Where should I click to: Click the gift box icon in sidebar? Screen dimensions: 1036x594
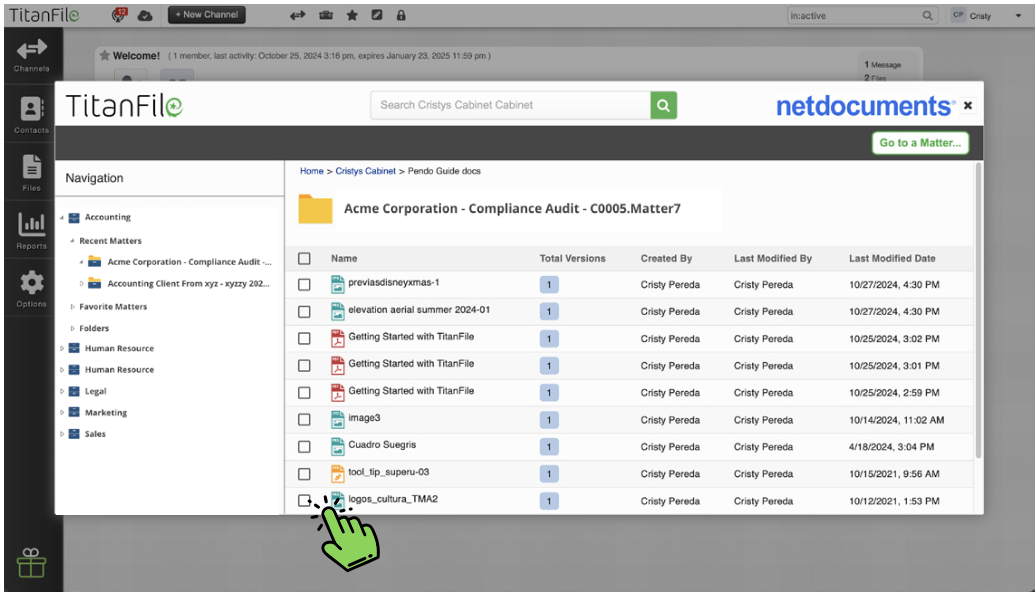coord(31,563)
